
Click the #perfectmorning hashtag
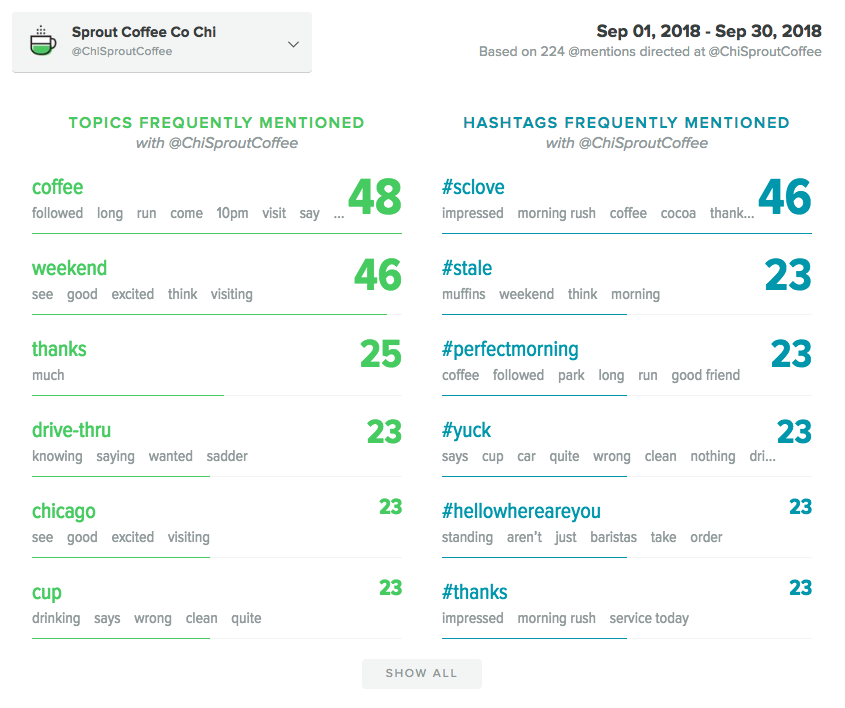click(510, 349)
